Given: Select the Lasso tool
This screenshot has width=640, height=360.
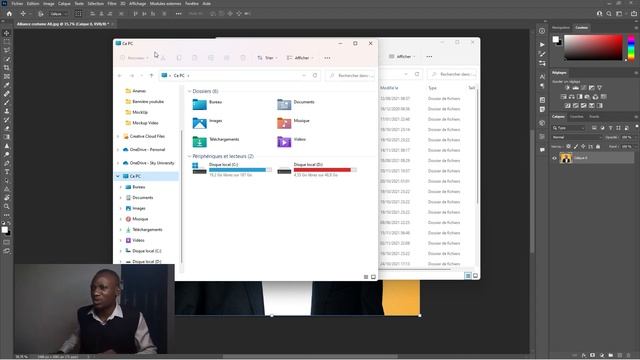Looking at the screenshot, I should click(x=7, y=50).
